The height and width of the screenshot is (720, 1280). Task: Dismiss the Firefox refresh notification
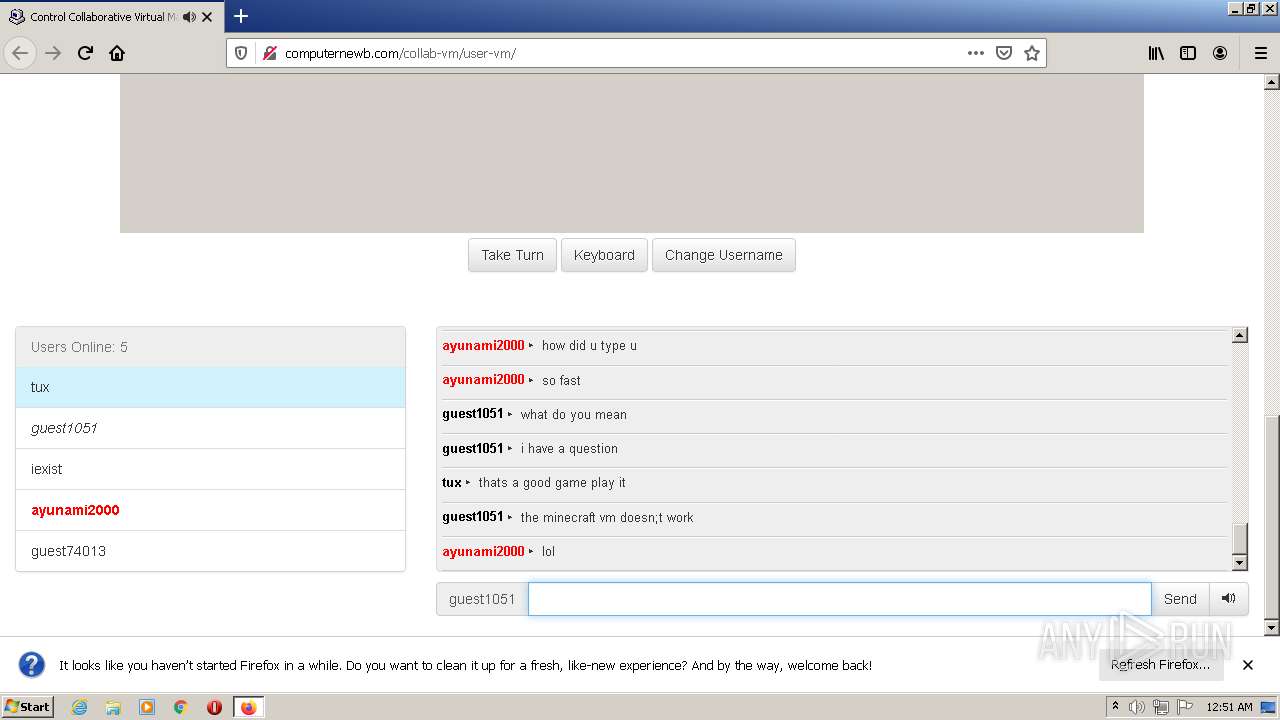pyautogui.click(x=1248, y=665)
